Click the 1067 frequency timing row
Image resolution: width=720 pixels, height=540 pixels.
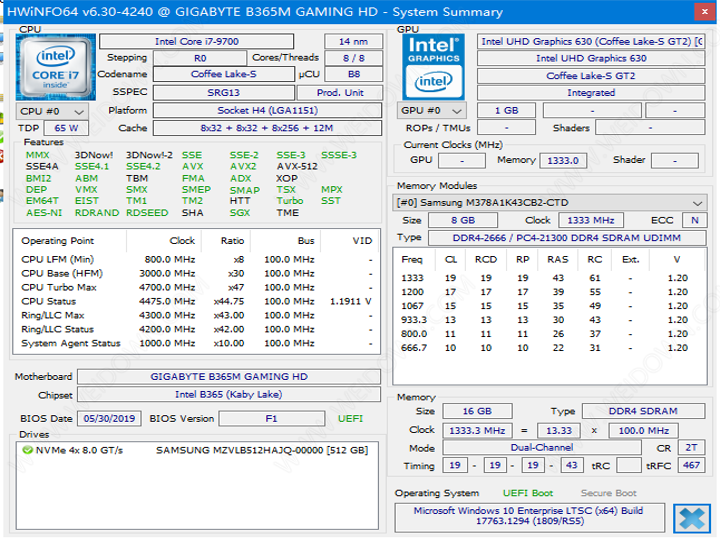pyautogui.click(x=549, y=306)
